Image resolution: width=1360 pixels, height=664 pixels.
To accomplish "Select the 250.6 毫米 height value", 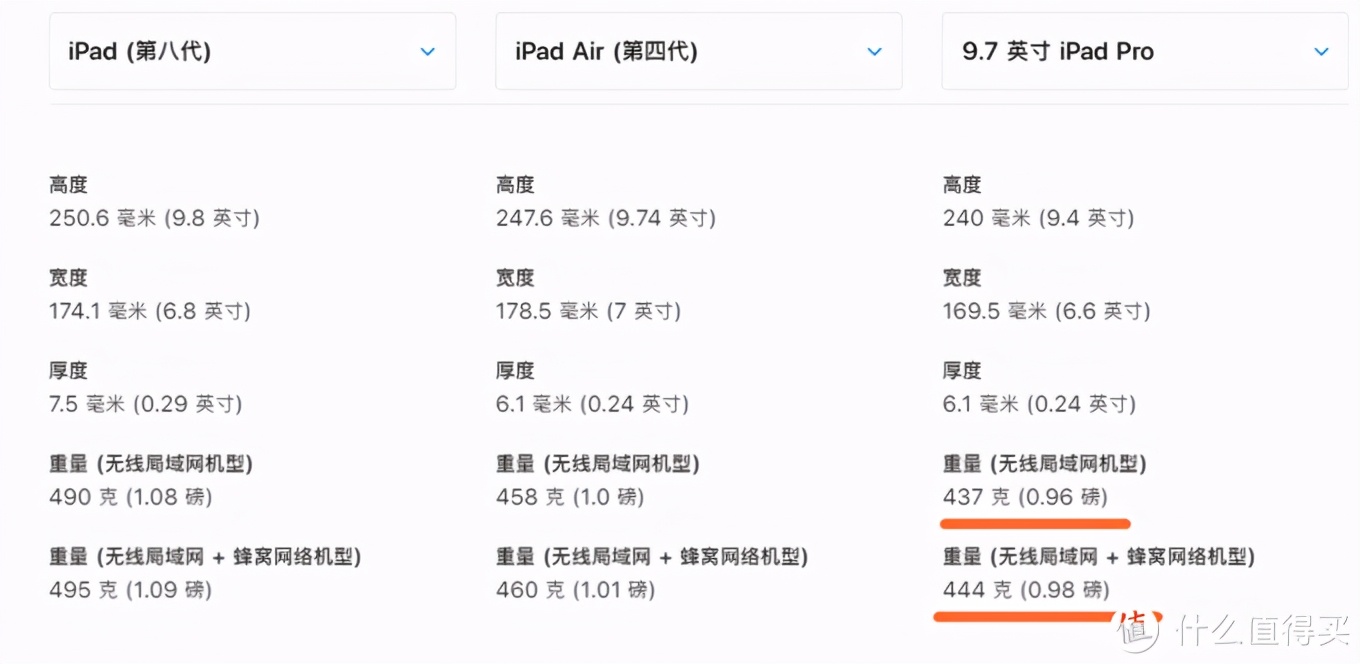I will 155,217.
